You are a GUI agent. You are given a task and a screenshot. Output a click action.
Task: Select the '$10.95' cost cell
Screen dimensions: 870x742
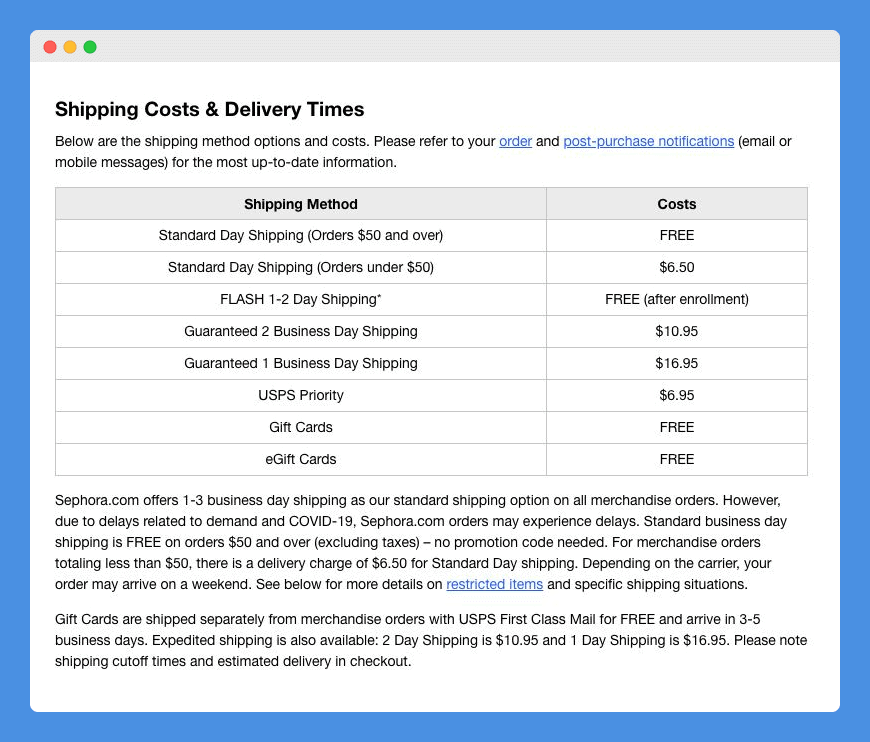coord(676,331)
